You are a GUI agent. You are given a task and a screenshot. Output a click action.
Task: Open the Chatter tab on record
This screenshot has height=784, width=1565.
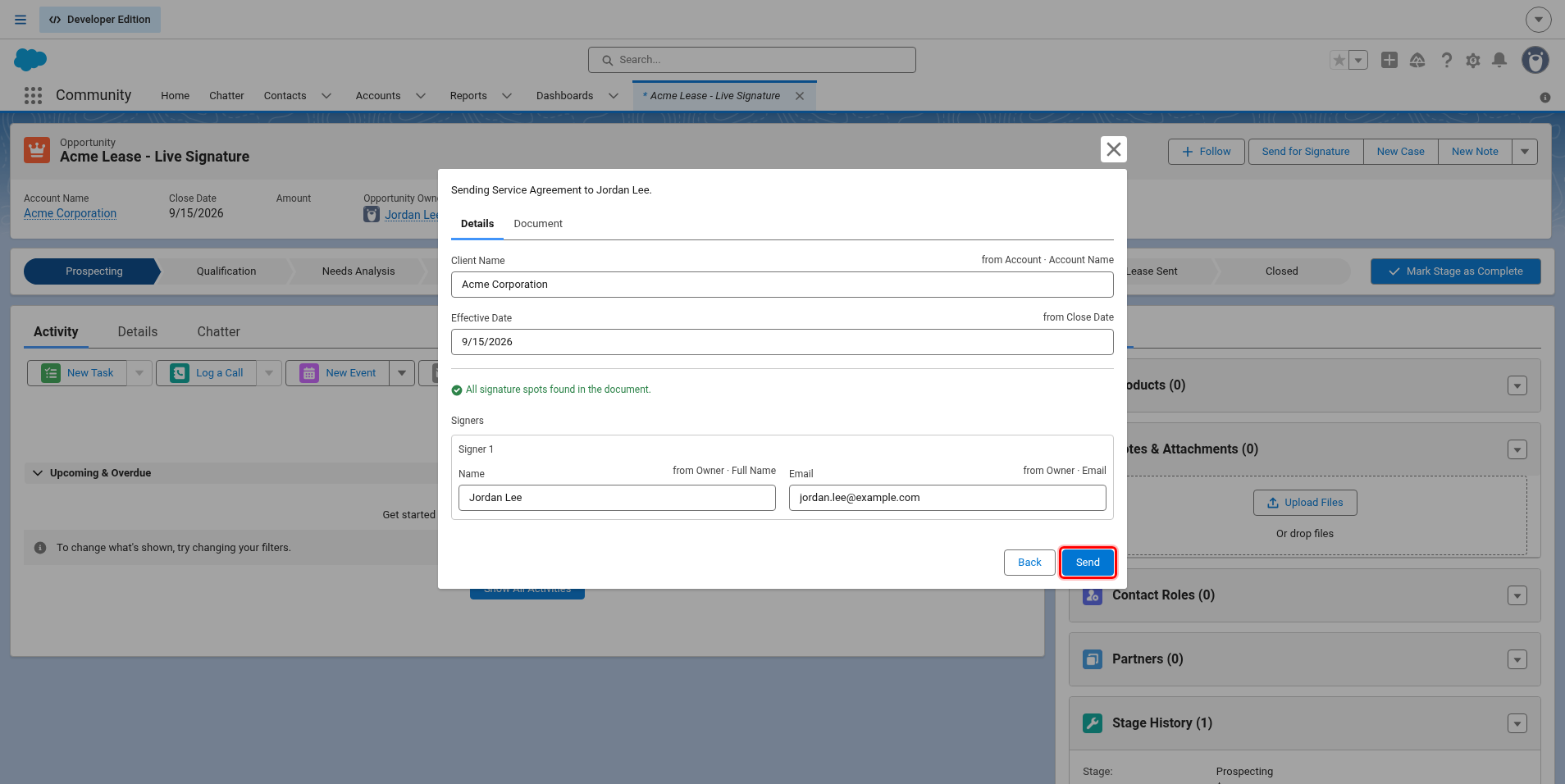point(218,332)
